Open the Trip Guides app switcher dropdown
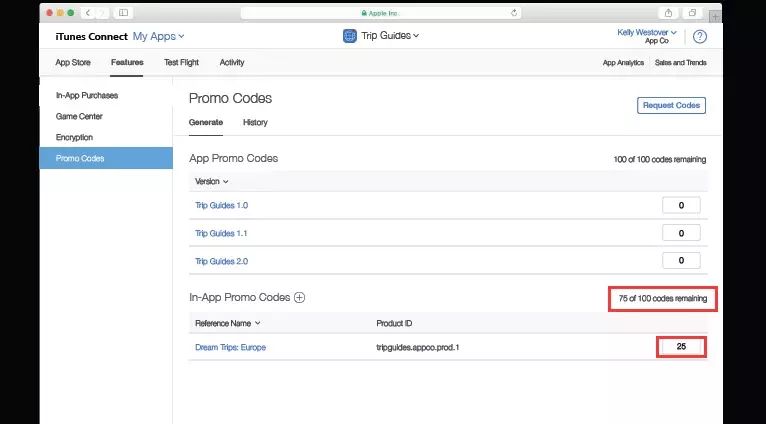The height and width of the screenshot is (424, 766). coord(390,36)
